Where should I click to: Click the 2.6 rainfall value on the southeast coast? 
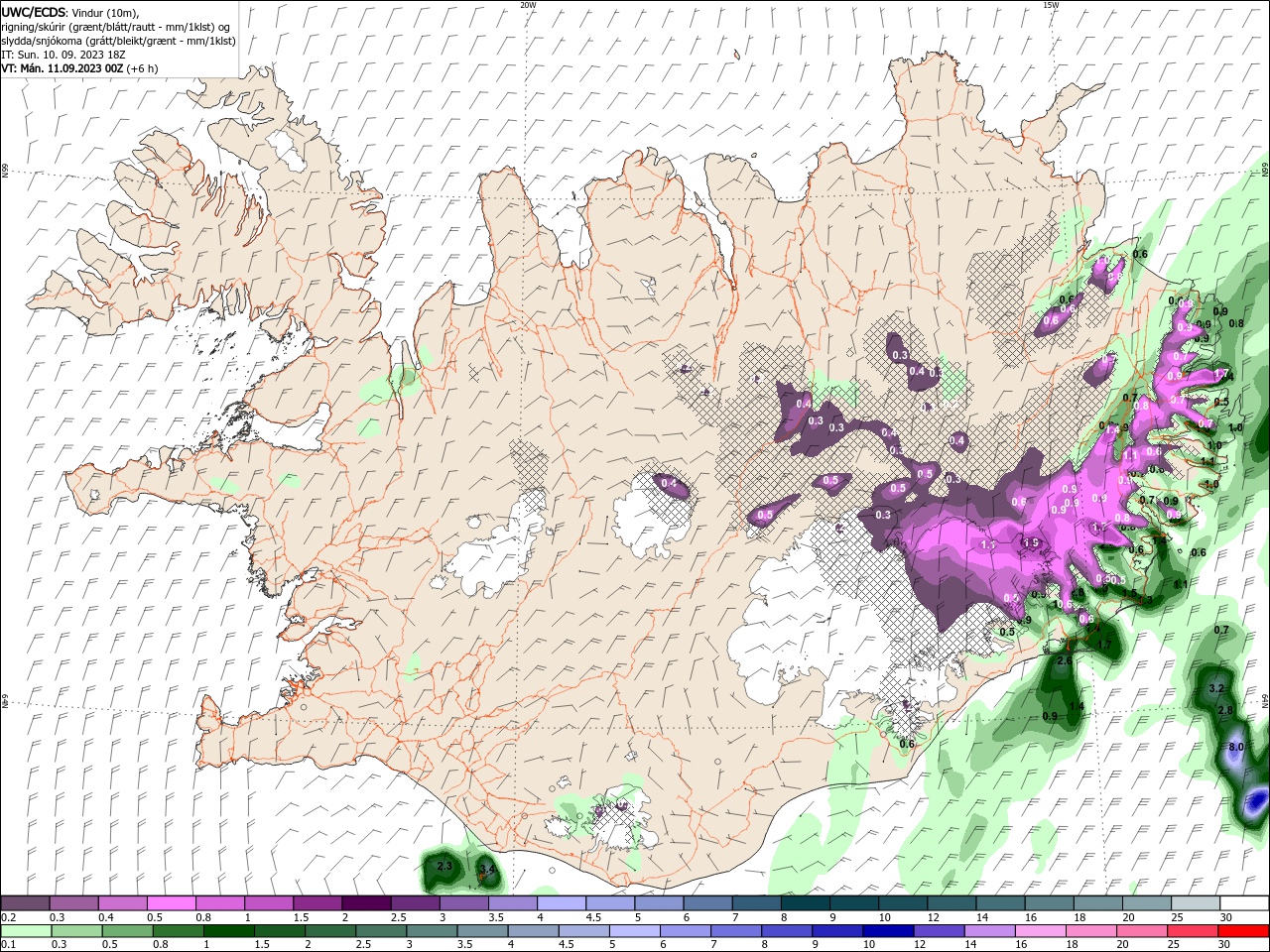(1066, 660)
